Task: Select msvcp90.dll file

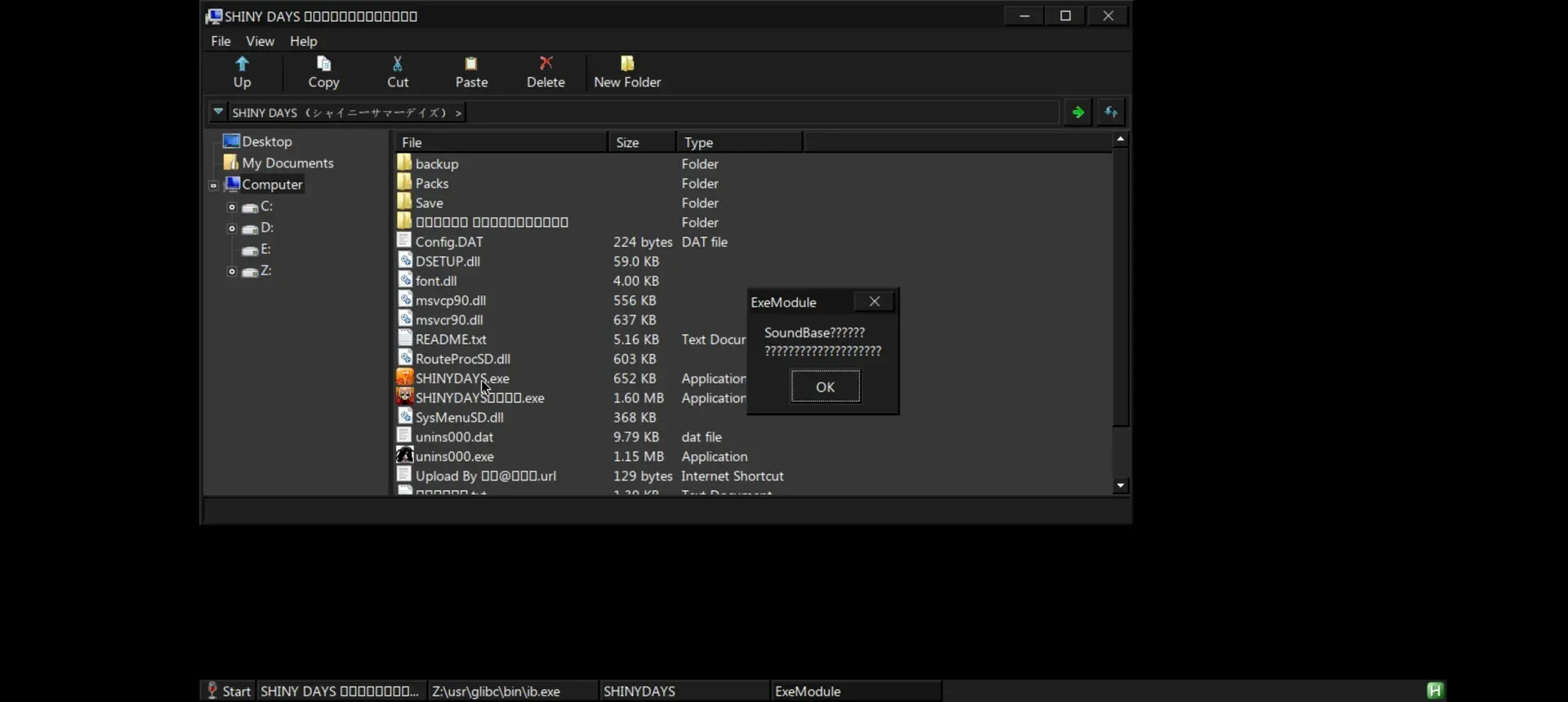Action: [x=450, y=301]
